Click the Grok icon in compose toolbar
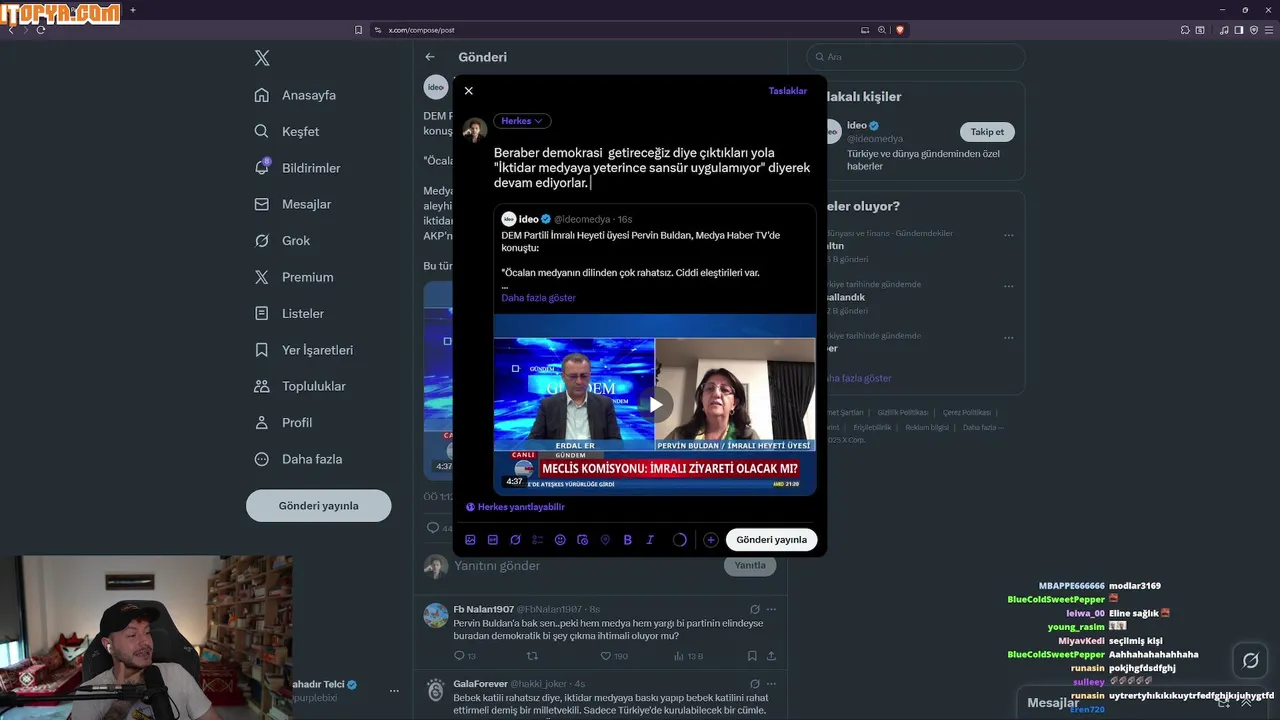This screenshot has width=1280, height=720. [515, 540]
